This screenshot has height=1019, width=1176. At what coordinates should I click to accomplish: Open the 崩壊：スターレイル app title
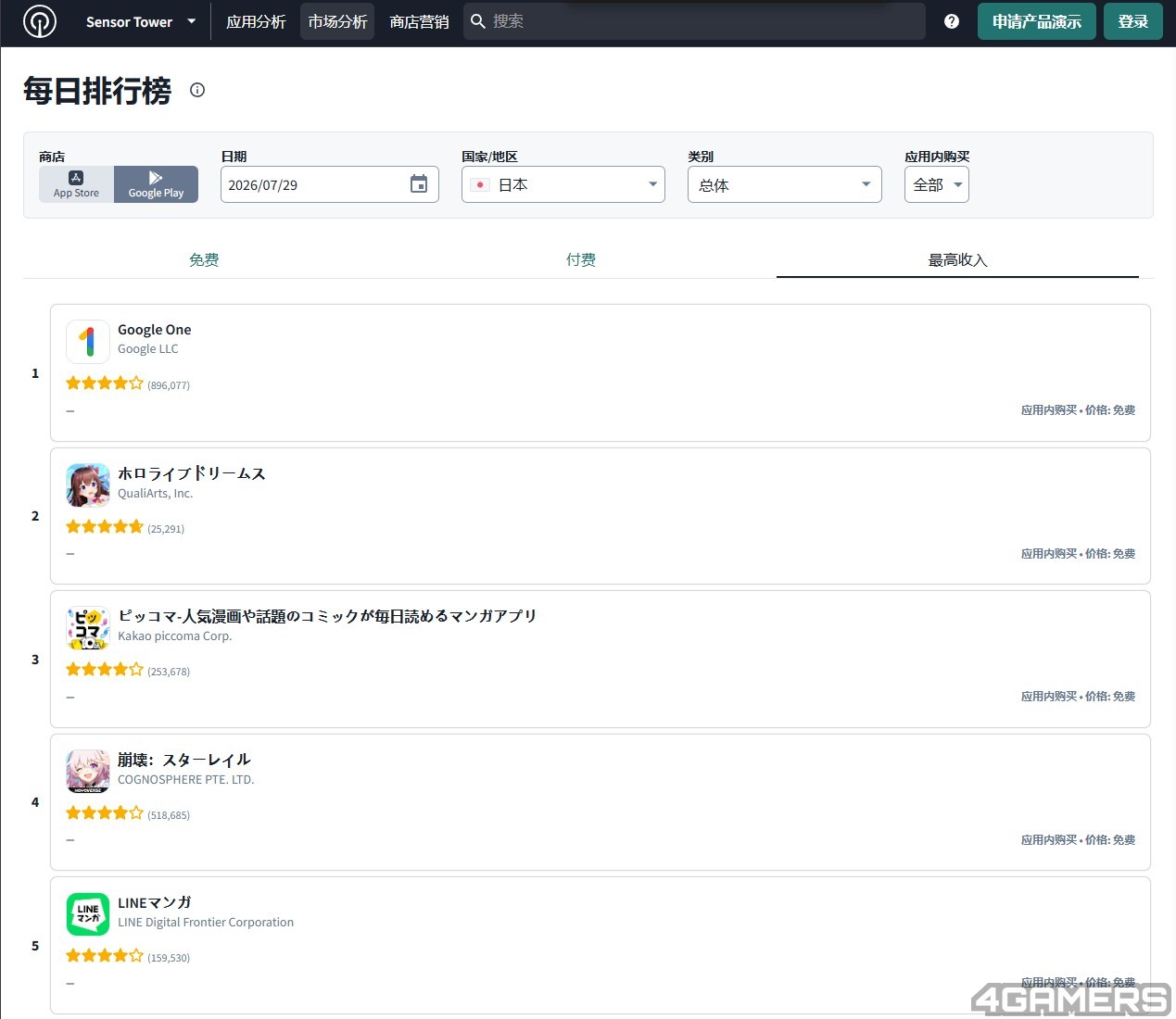pyautogui.click(x=184, y=760)
